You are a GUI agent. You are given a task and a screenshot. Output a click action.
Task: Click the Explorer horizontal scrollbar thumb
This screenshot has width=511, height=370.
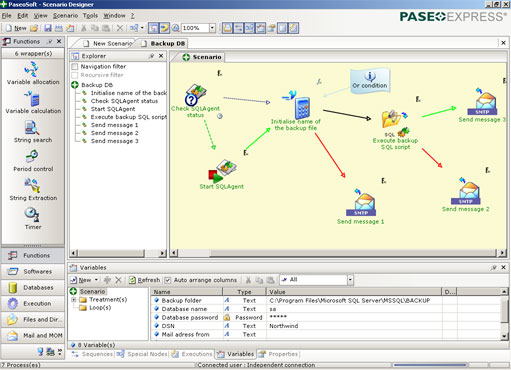click(x=111, y=253)
